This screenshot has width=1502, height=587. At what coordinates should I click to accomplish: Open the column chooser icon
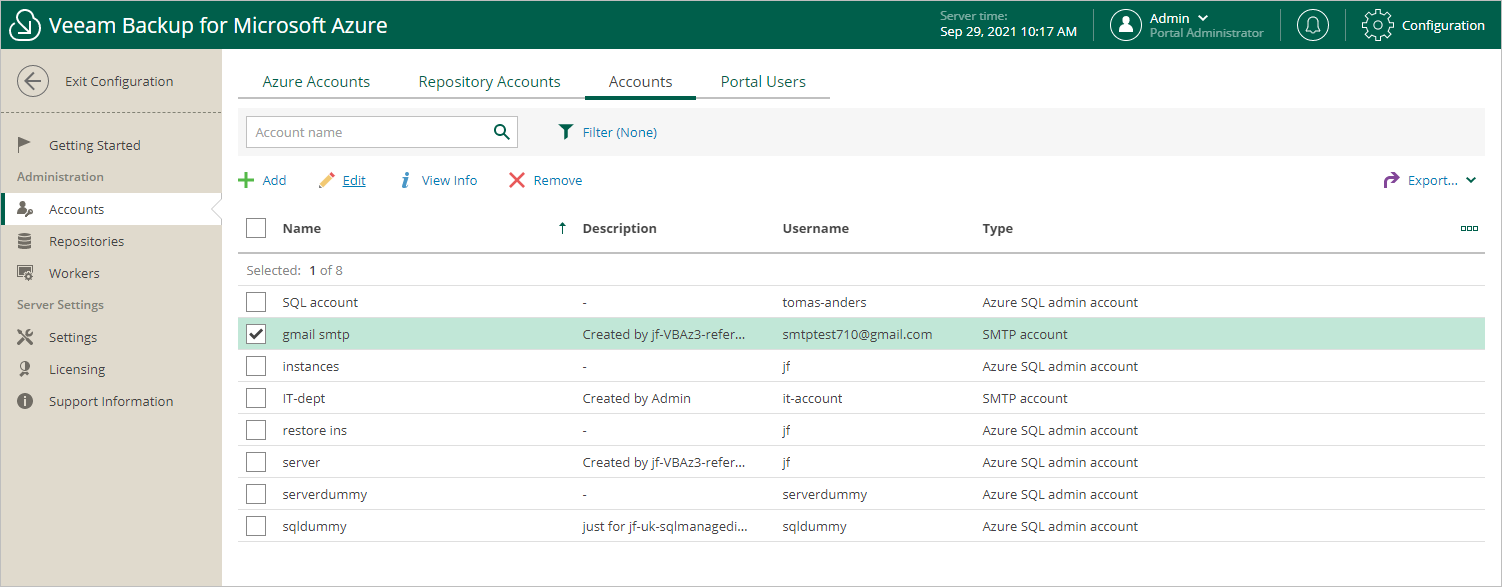(1469, 228)
